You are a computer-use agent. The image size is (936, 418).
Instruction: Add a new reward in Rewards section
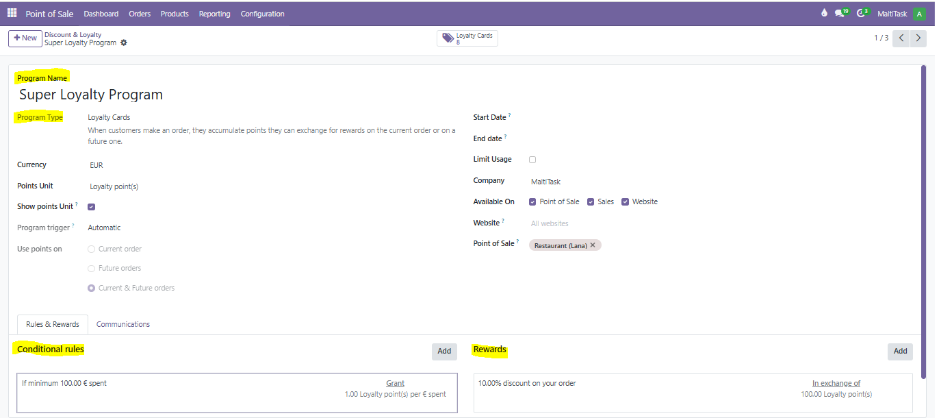[x=900, y=351]
